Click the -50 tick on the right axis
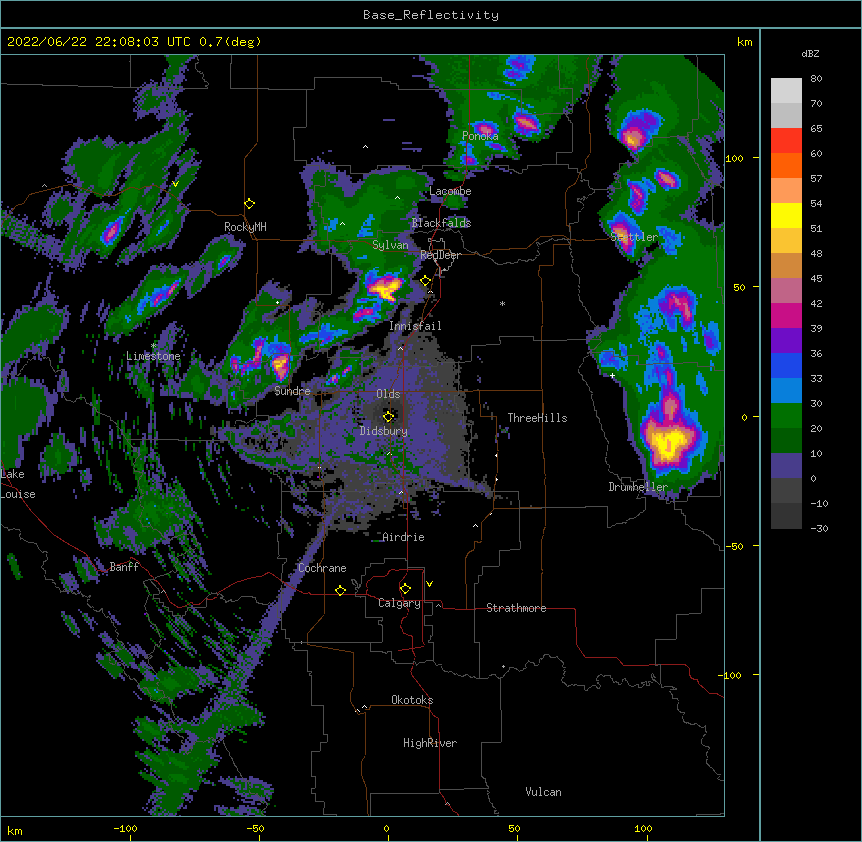Image resolution: width=862 pixels, height=842 pixels. [x=734, y=546]
